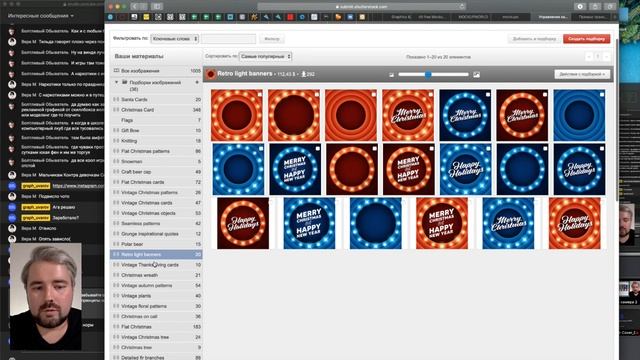Tick checkbox on first orange marquee lights thumbnail

coord(260,94)
